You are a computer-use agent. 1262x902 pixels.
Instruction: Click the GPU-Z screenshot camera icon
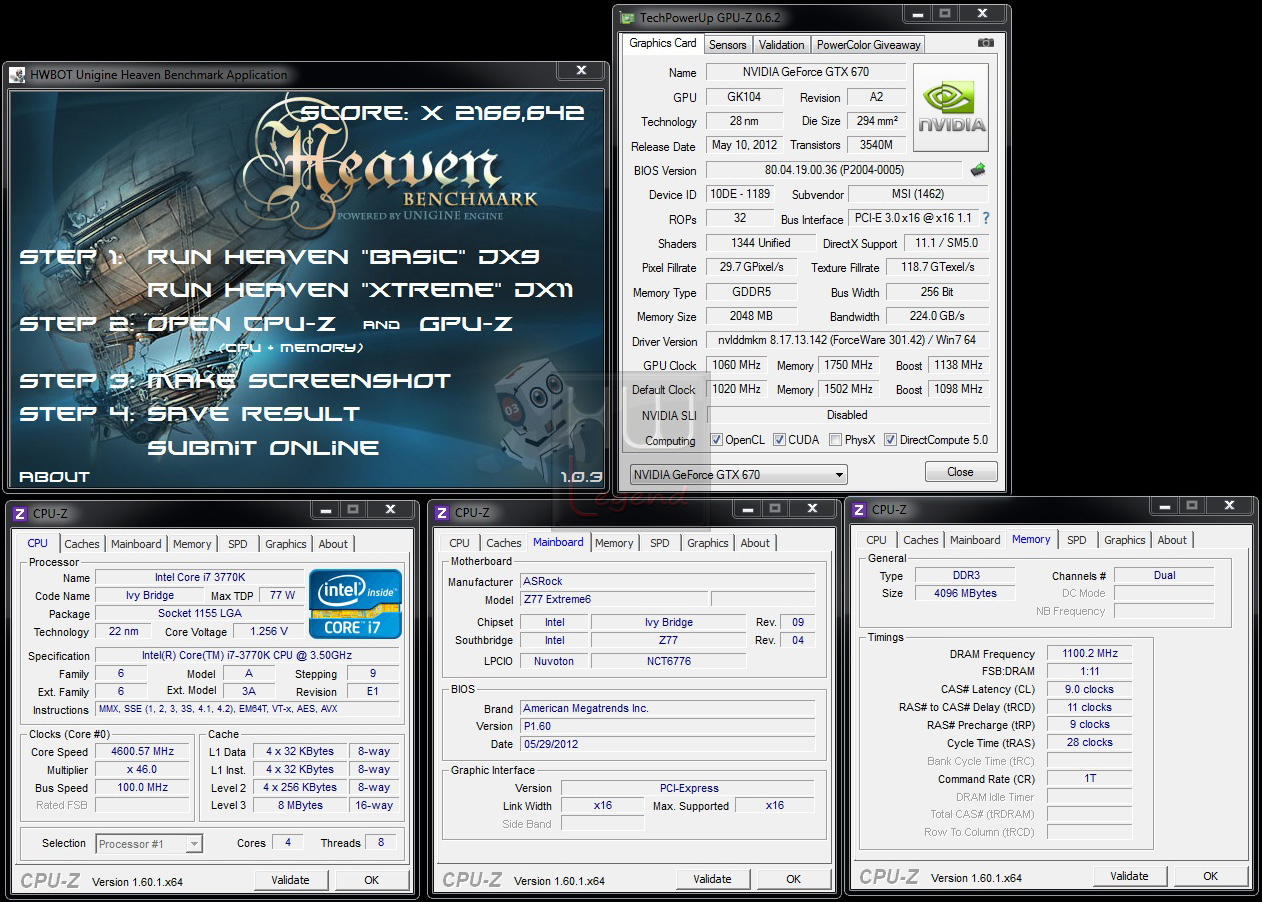tap(986, 43)
